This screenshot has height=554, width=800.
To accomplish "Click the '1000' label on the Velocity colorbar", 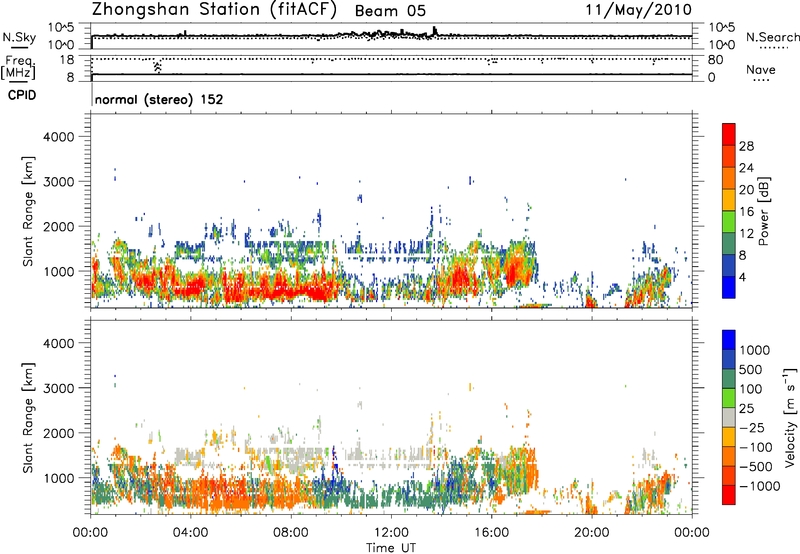I will [754, 350].
